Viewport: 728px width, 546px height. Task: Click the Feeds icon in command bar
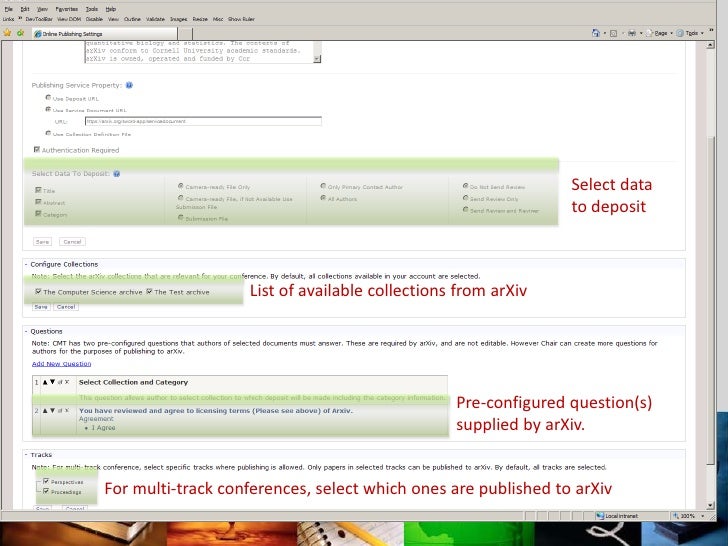pyautogui.click(x=613, y=33)
